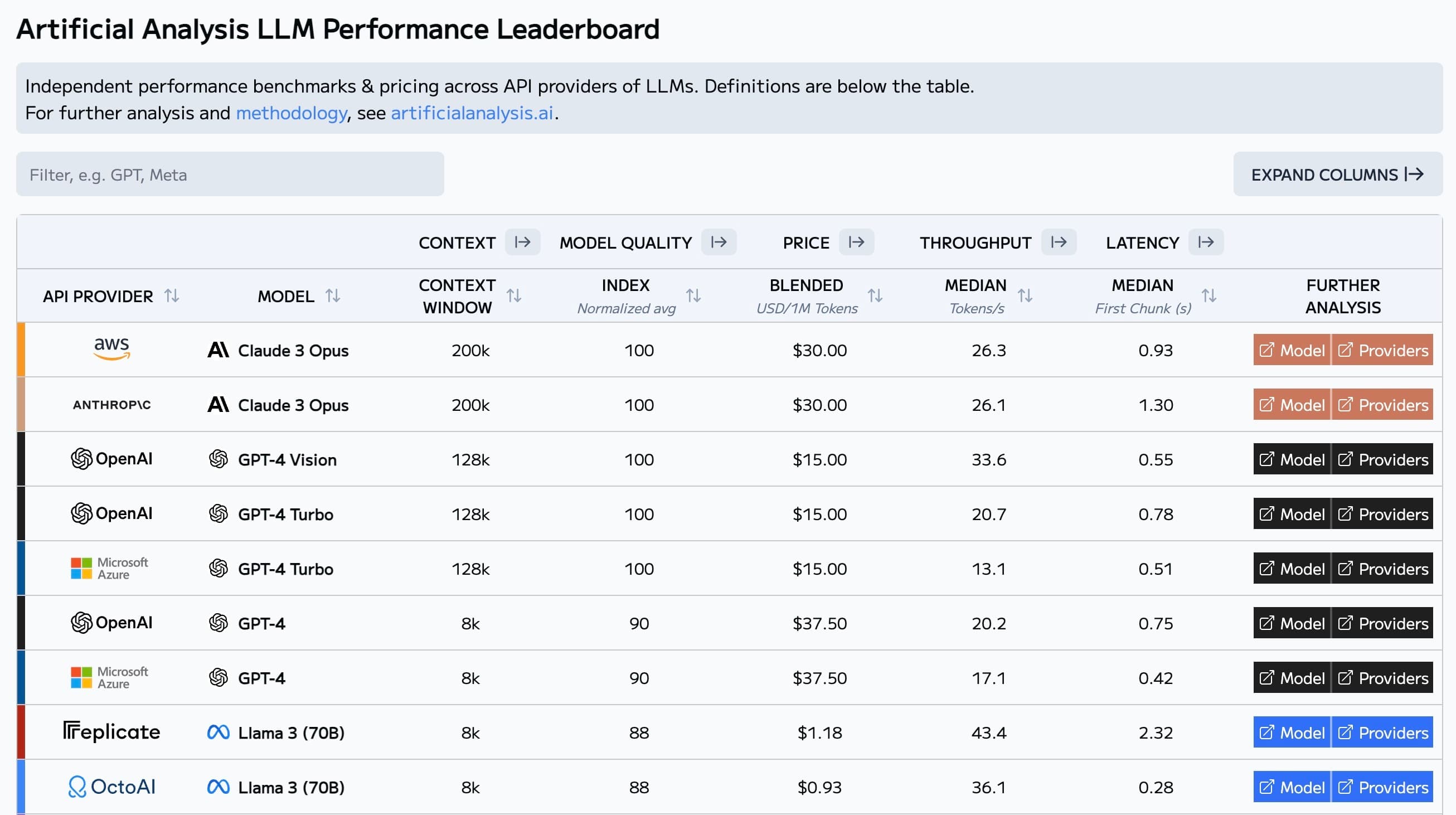This screenshot has height=815, width=1456.
Task: Open Model analysis for Azure GPT-4 Turbo
Action: click(1292, 568)
